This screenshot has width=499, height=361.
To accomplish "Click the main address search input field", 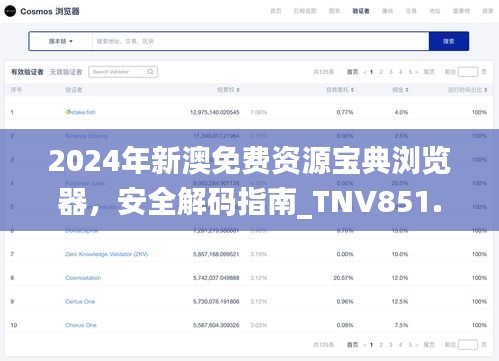I will (x=260, y=41).
